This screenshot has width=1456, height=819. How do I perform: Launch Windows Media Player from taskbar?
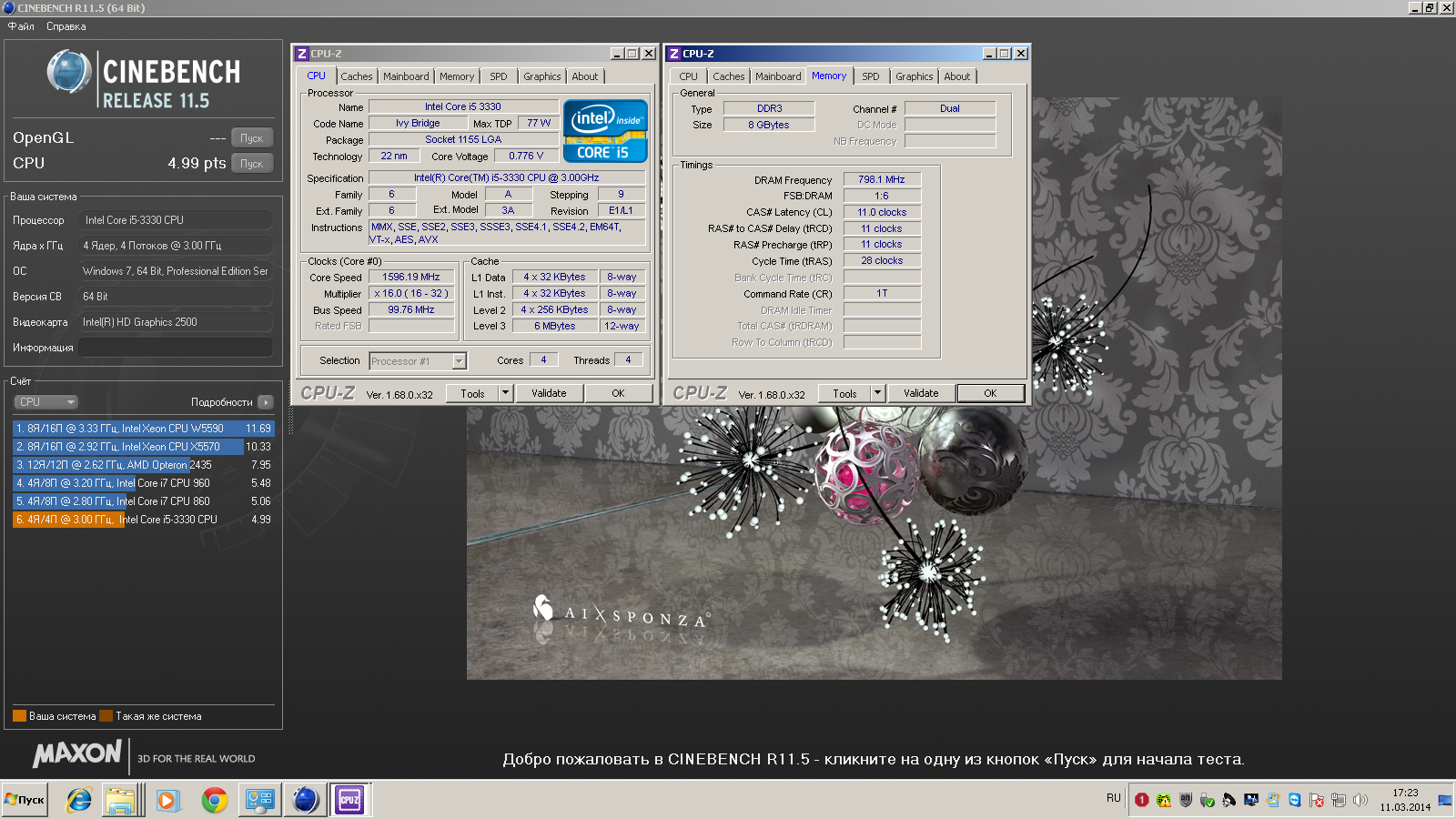click(167, 800)
